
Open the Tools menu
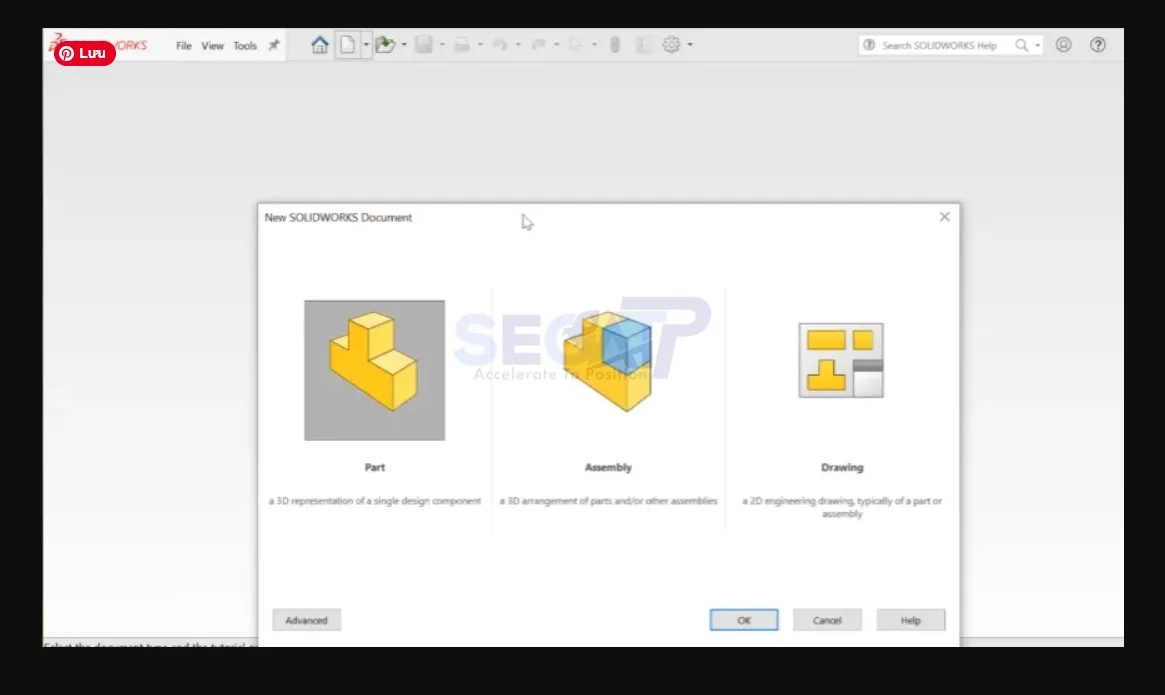click(245, 45)
